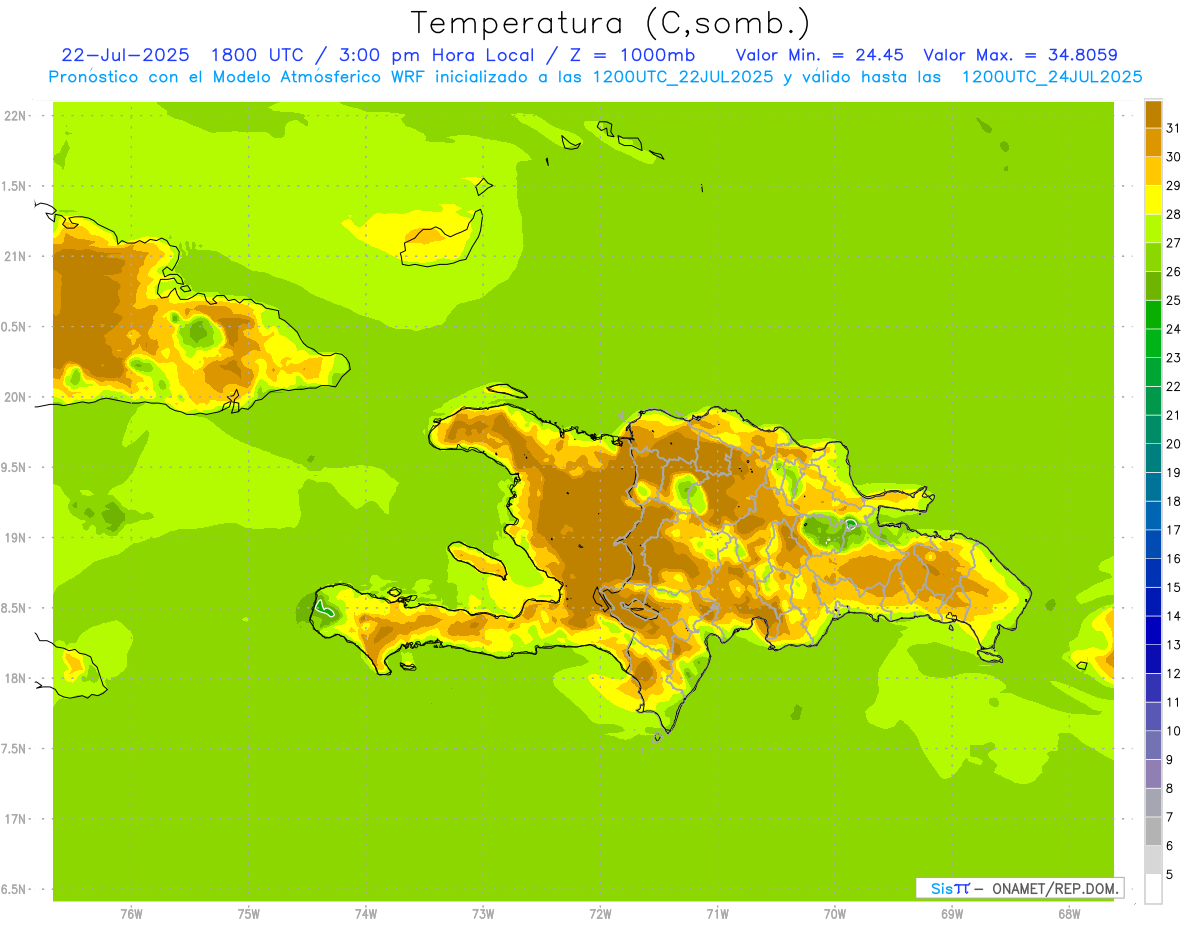The image size is (1200, 927).
Task: Click legend value "25"
Action: 1174,300
